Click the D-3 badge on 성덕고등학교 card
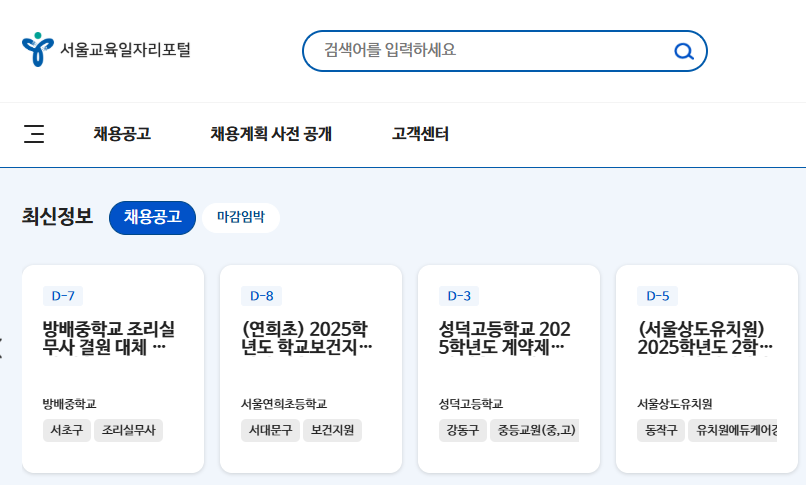The height and width of the screenshot is (485, 806). [459, 296]
